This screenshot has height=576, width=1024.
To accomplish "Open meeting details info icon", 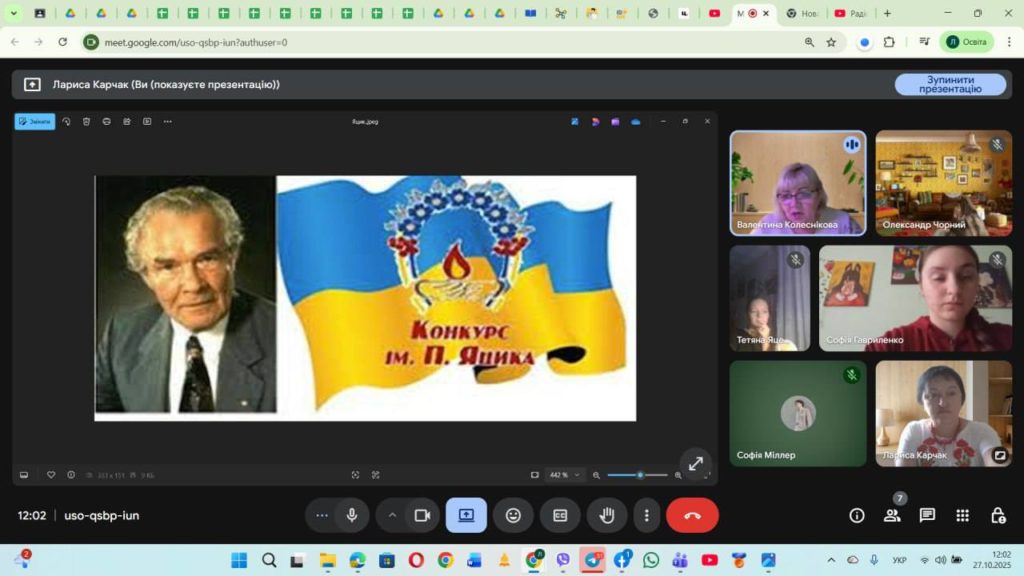I will coord(857,515).
